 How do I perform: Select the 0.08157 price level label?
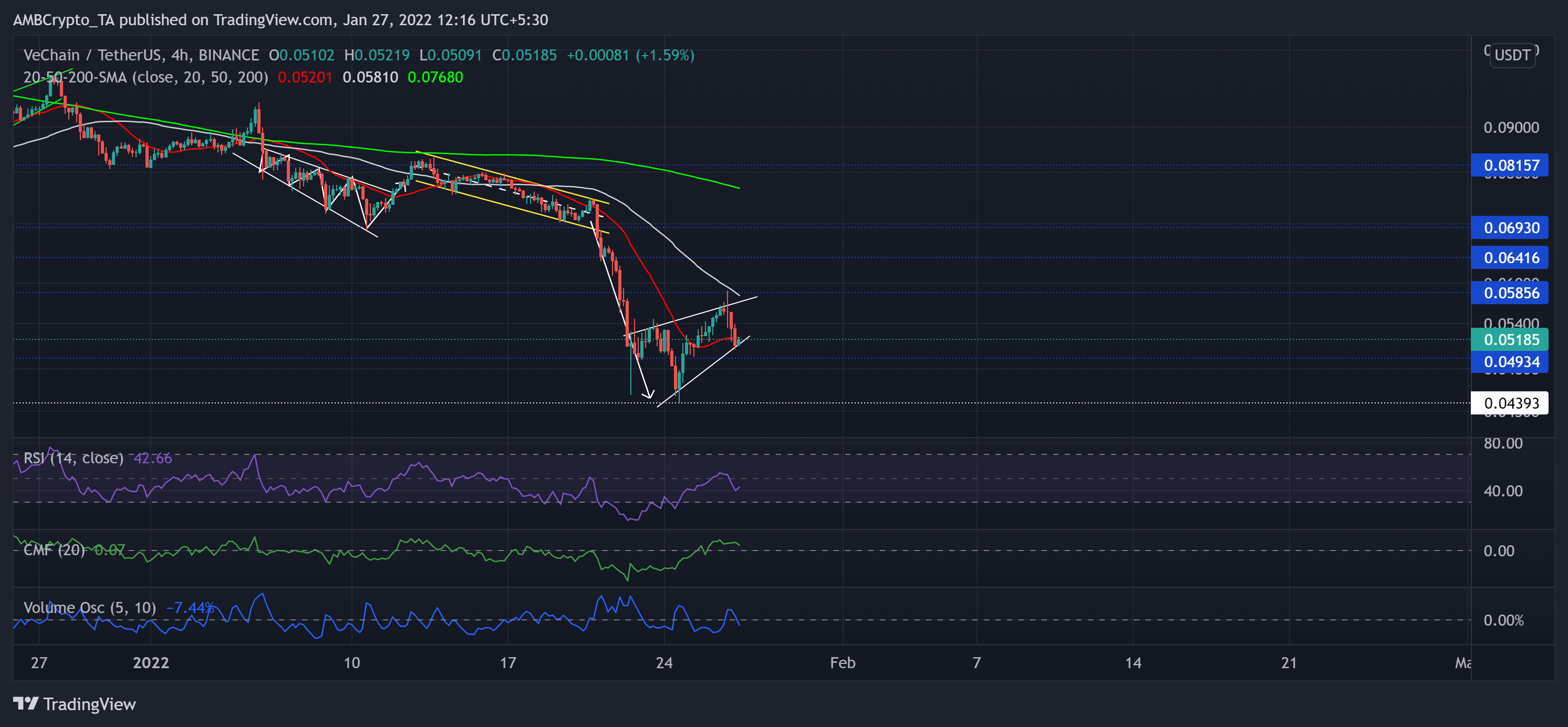click(x=1509, y=165)
